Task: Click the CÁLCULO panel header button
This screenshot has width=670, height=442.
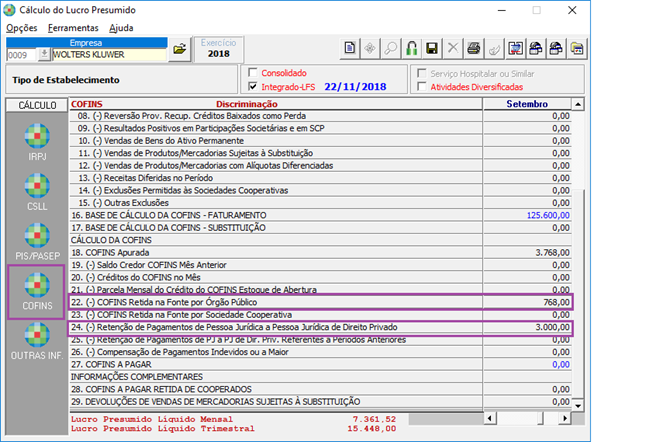Action: point(37,105)
